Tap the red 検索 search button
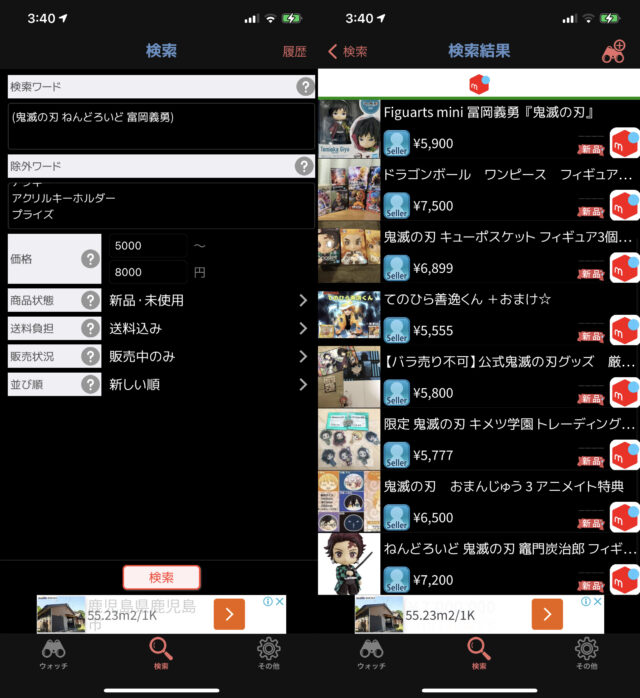 click(x=162, y=577)
